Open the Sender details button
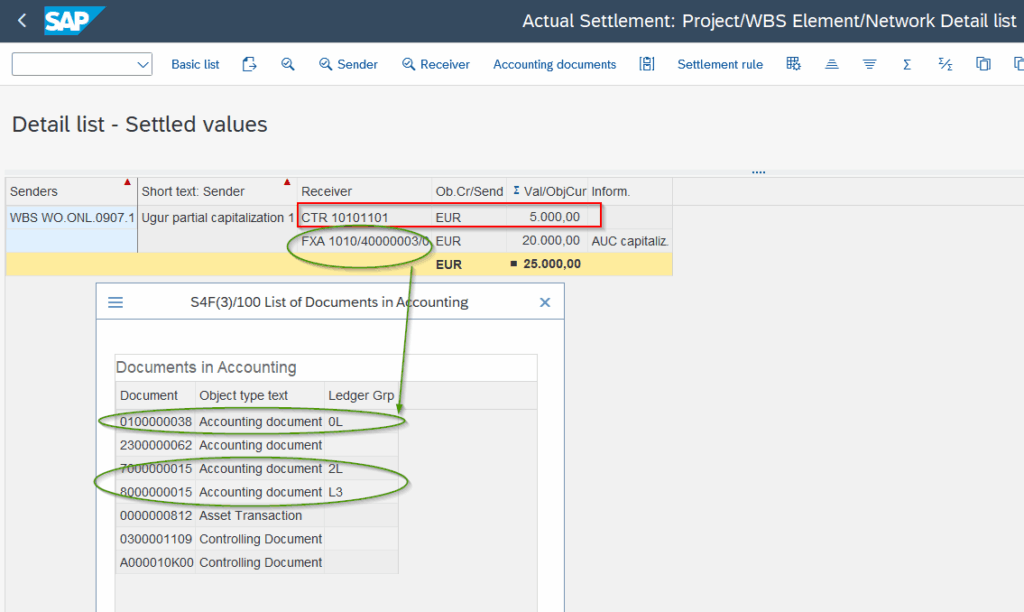The height and width of the screenshot is (612, 1024). 348,64
